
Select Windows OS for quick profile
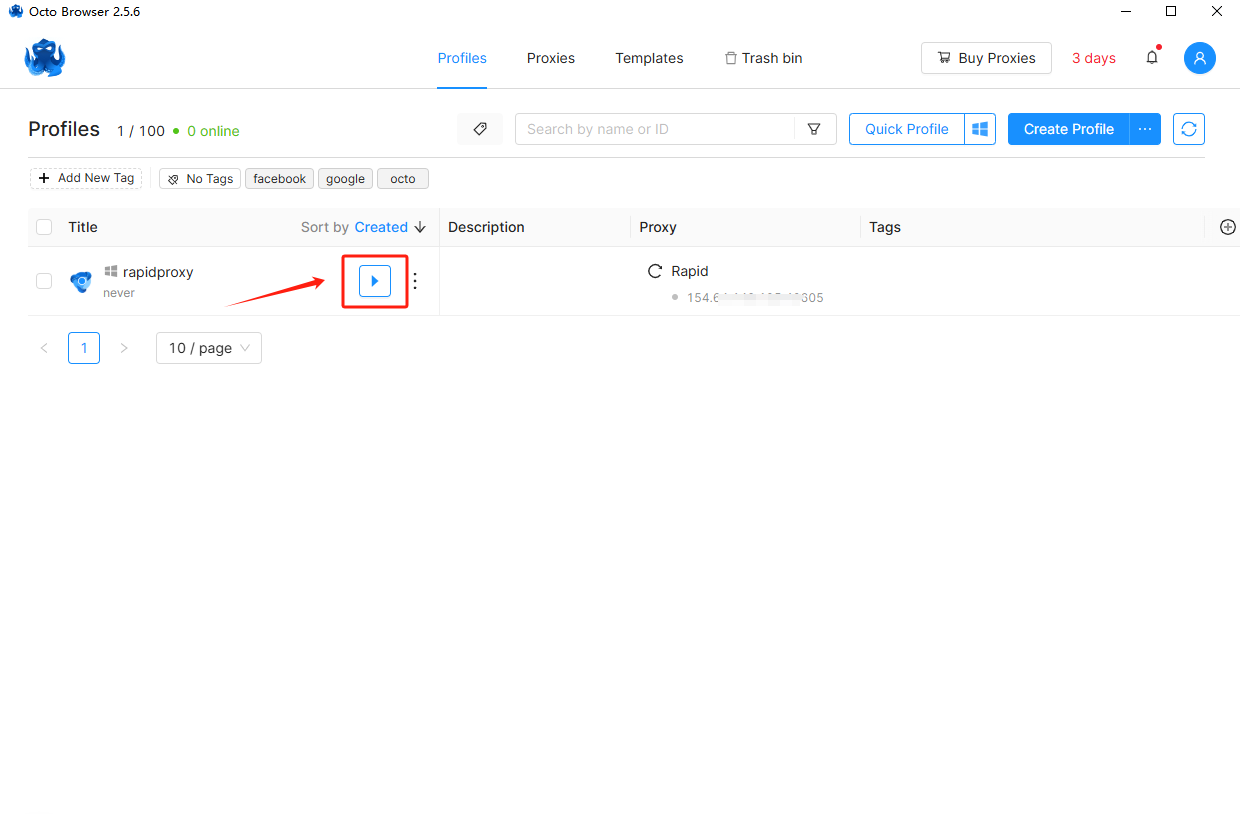click(x=980, y=129)
